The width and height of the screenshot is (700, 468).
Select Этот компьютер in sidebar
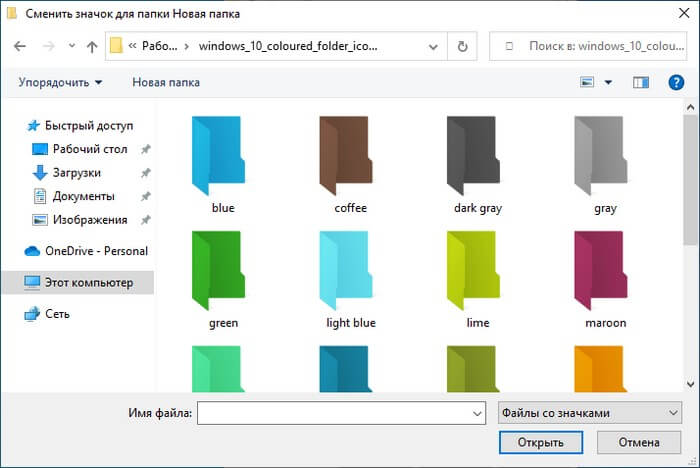pos(79,283)
